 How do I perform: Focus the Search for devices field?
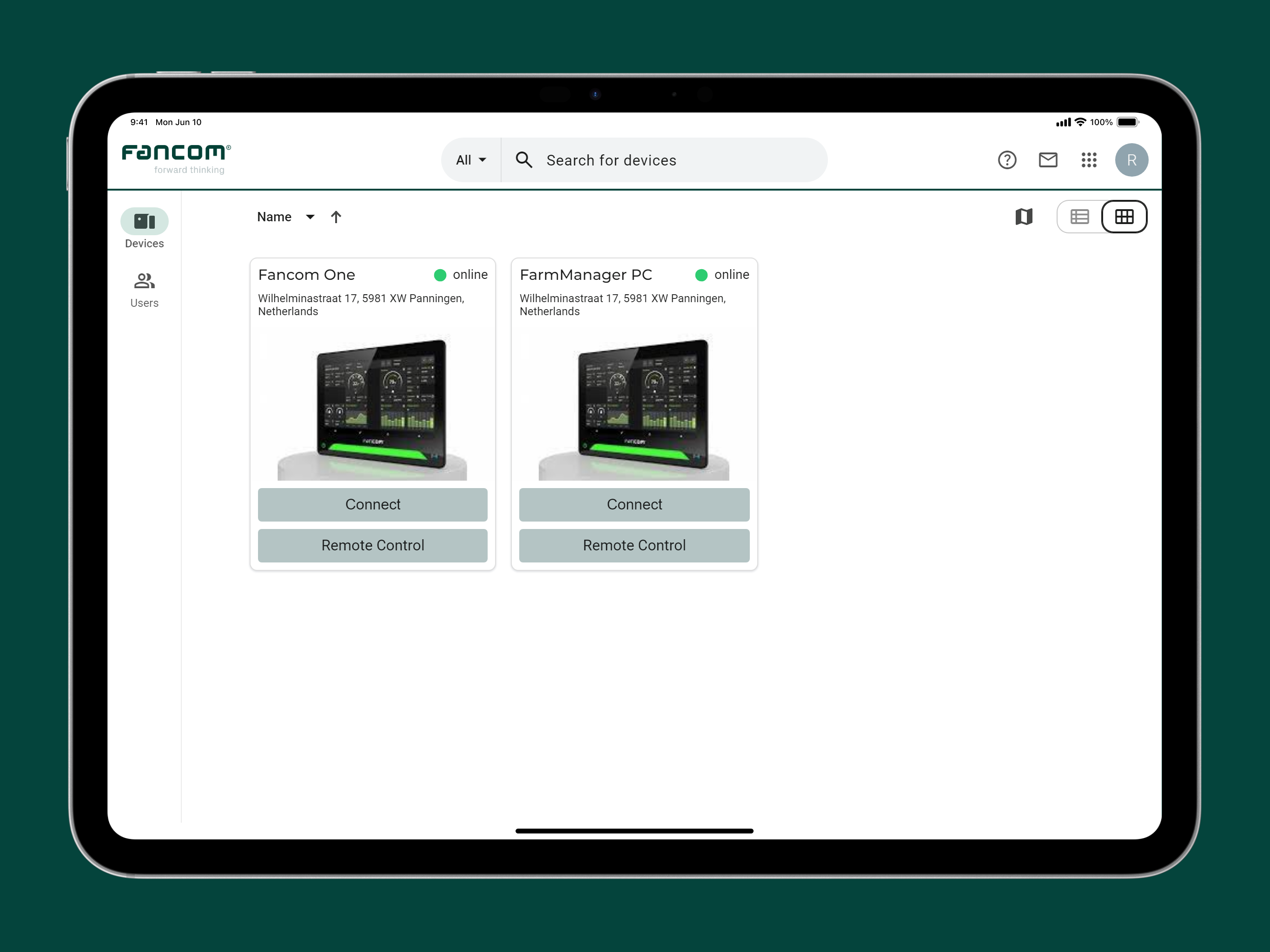click(x=664, y=159)
